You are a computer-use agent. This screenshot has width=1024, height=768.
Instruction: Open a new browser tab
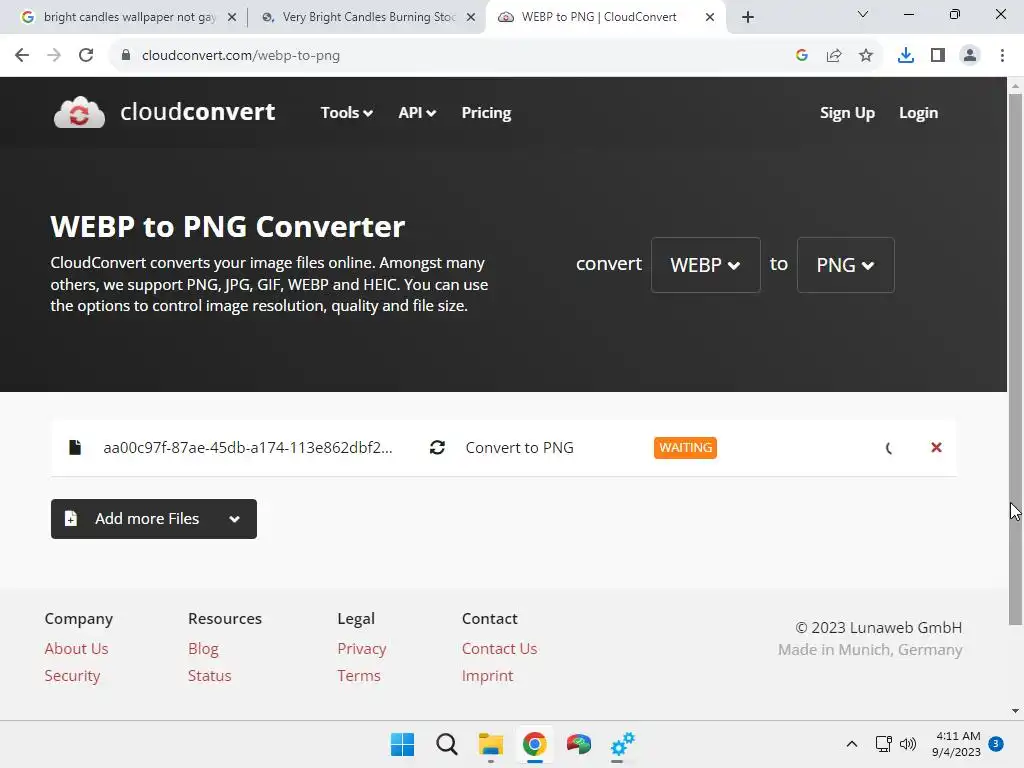click(x=748, y=18)
